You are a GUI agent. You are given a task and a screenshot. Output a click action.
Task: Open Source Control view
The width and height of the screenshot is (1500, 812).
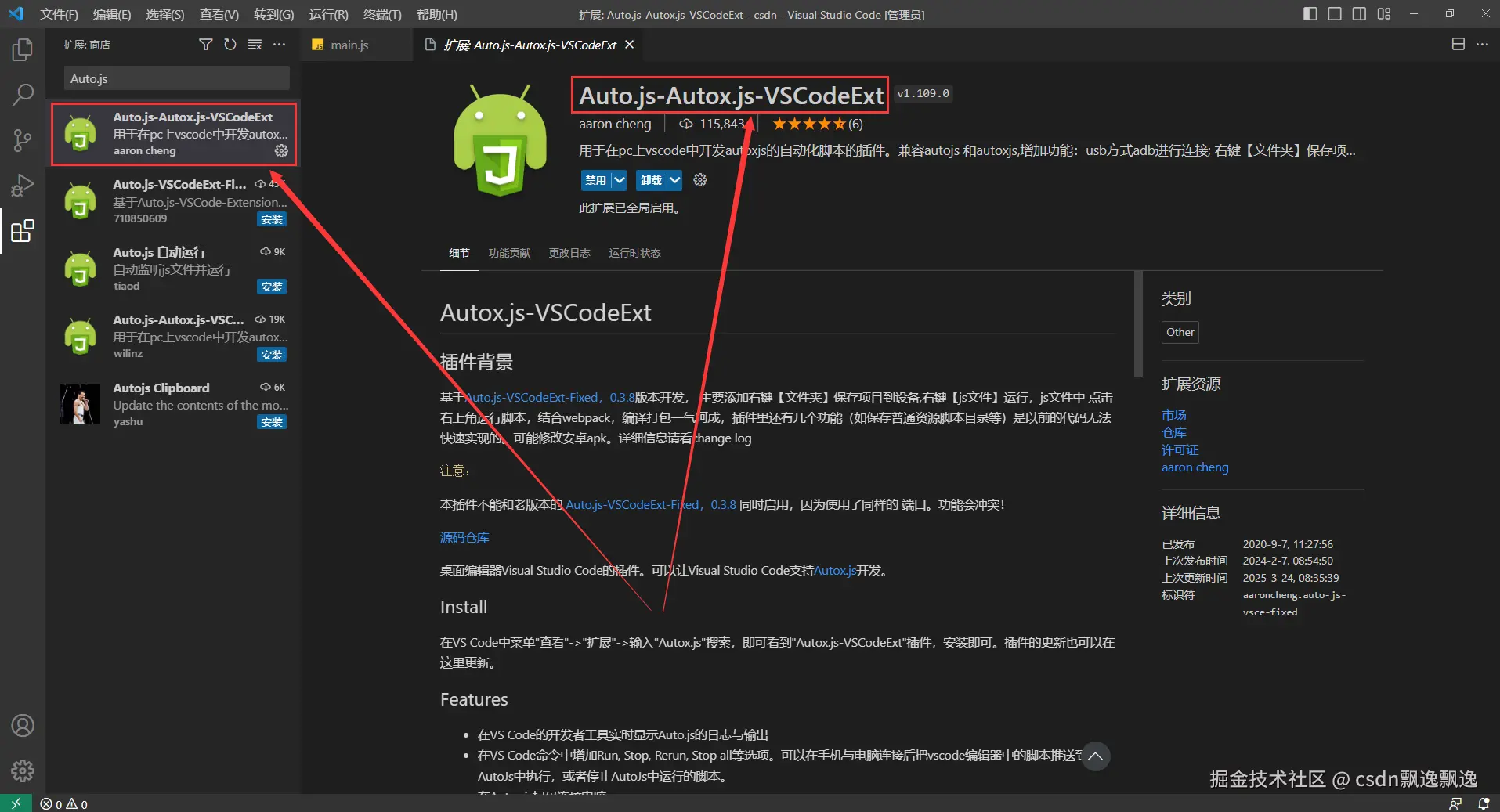(x=23, y=141)
